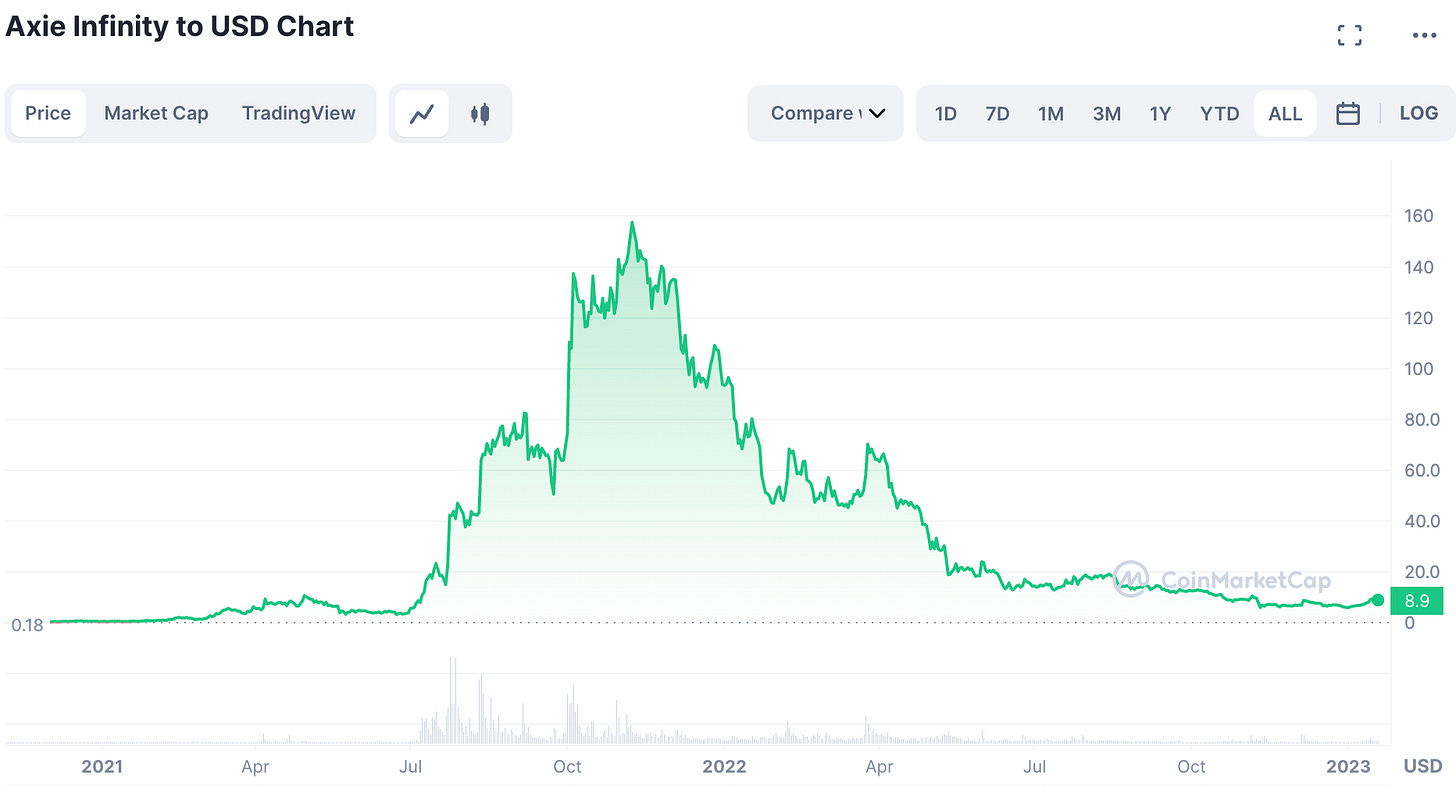Screen dimensions: 1456x786
Task: Open the calendar date range picker
Action: pos(1348,113)
